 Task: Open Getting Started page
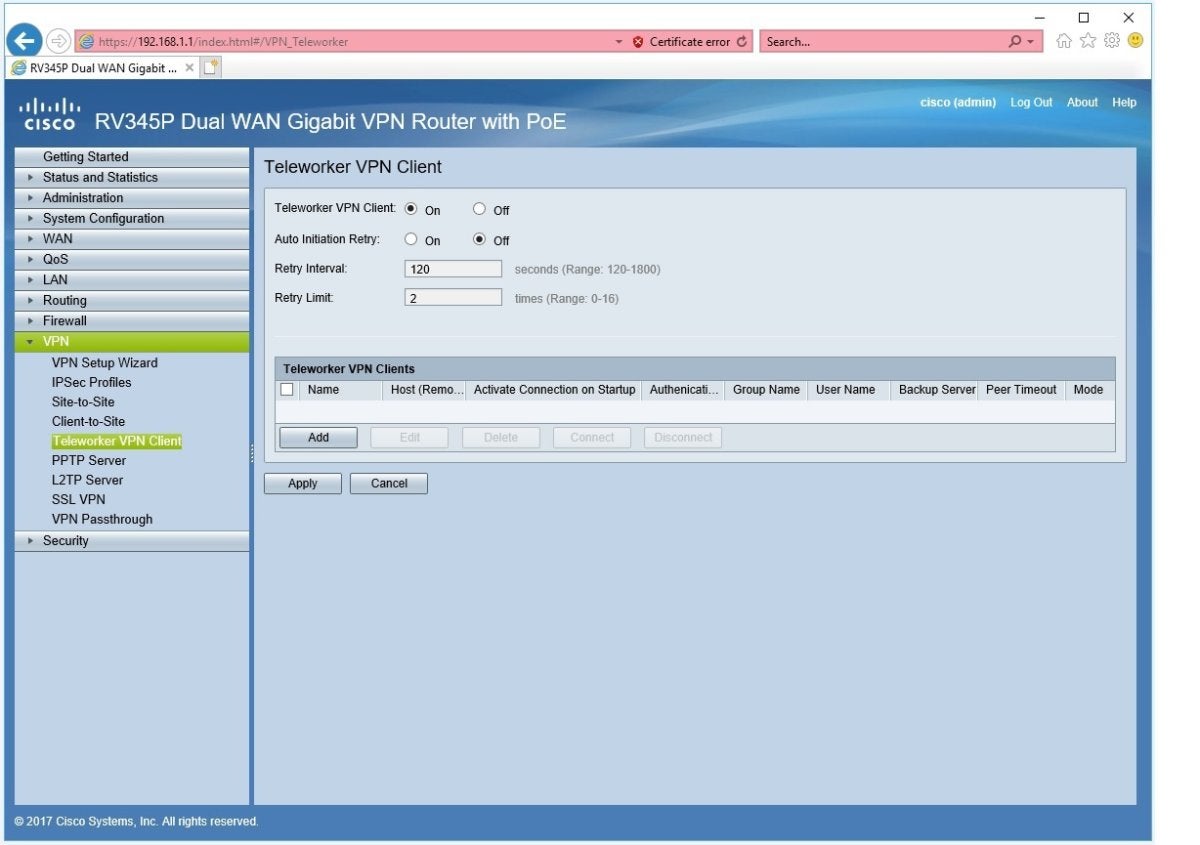pyautogui.click(x=132, y=157)
